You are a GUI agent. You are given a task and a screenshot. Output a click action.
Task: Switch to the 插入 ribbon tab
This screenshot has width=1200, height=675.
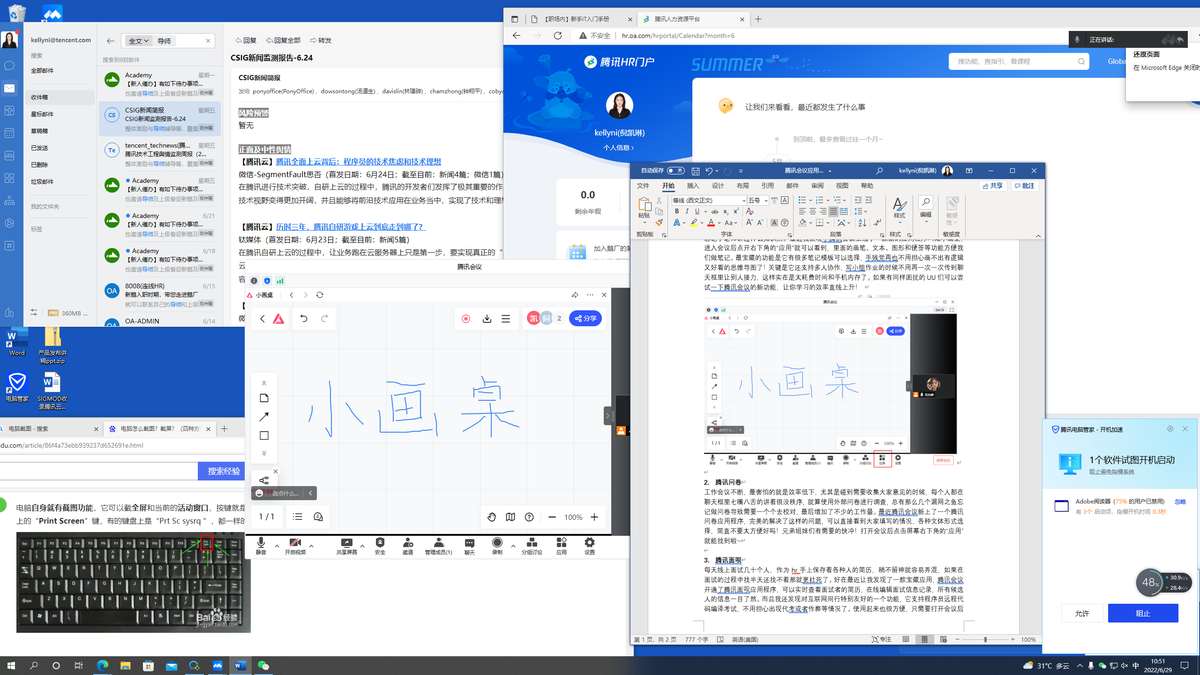[692, 186]
